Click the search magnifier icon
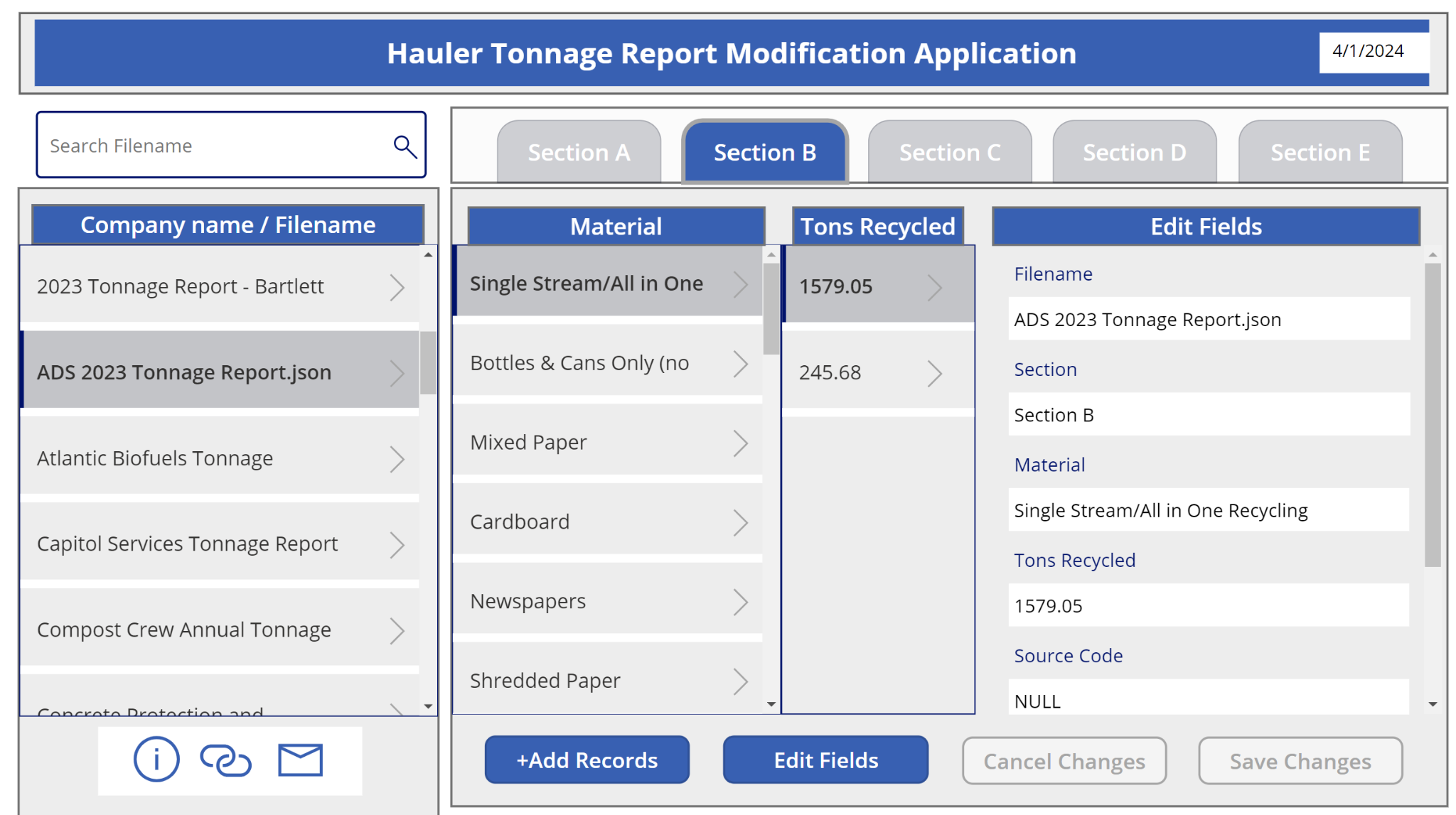1456x815 pixels. tap(405, 146)
